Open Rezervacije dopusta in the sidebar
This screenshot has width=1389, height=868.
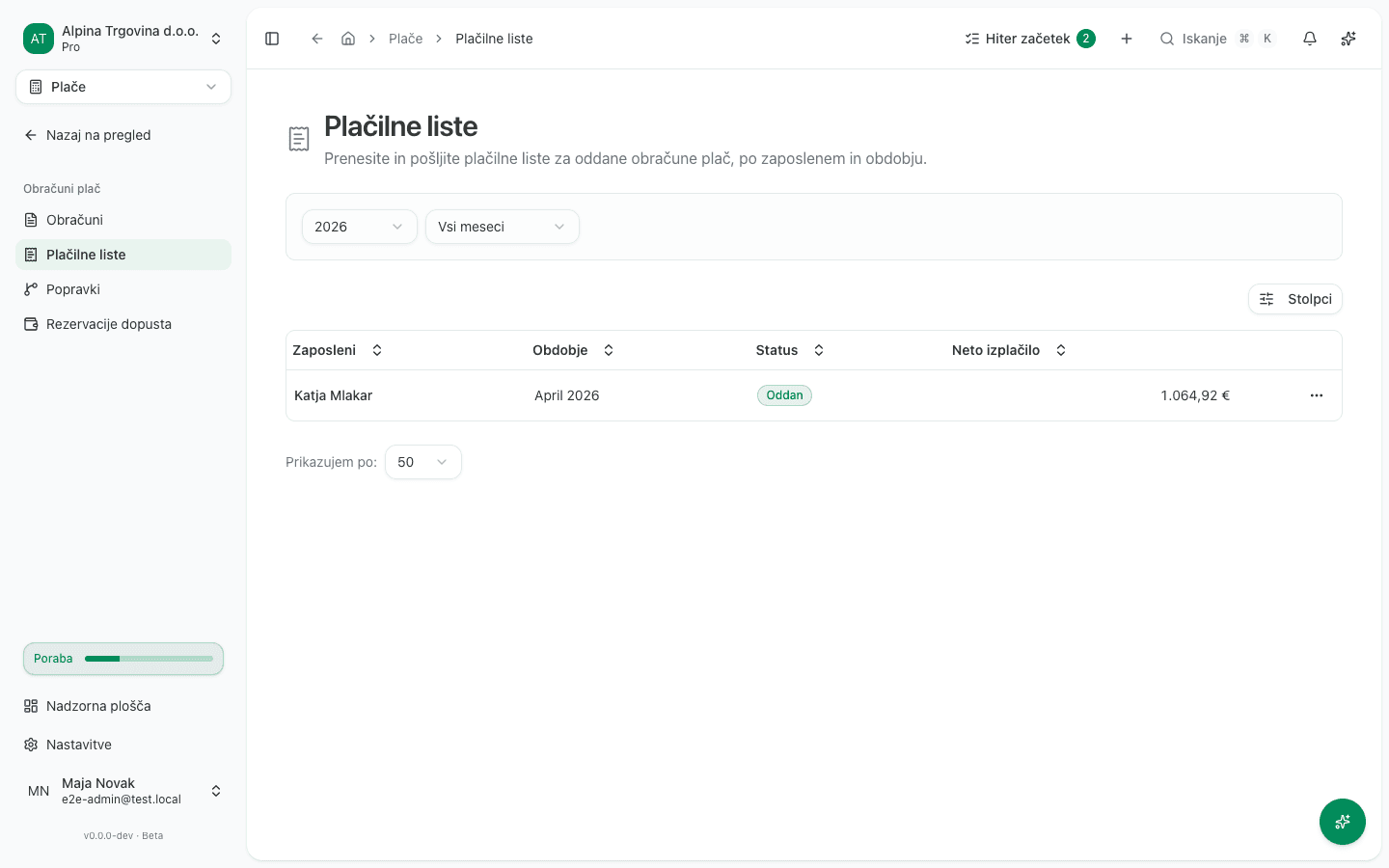[123, 324]
